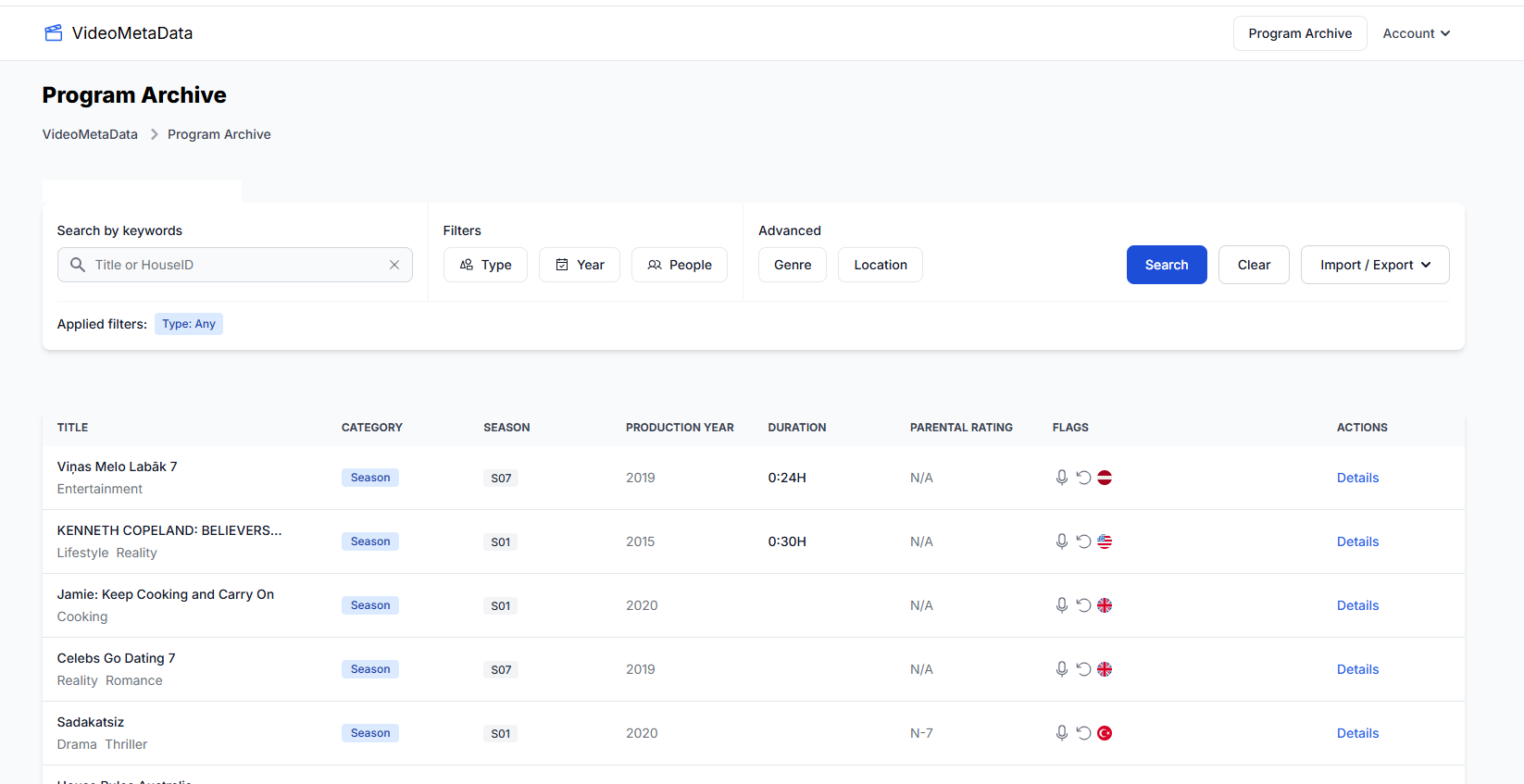Open the Account dropdown menu
Screen dimensions: 1524x784
click(x=1416, y=33)
